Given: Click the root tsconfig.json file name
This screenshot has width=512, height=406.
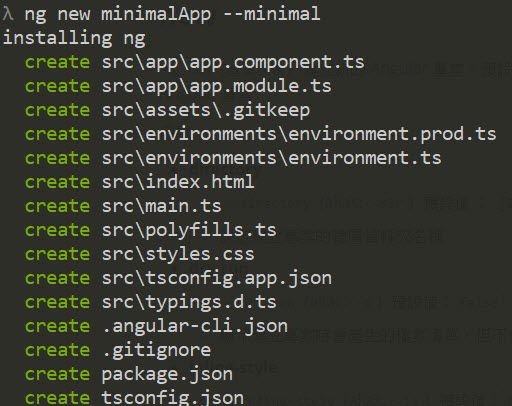Looking at the screenshot, I should pos(172,398).
